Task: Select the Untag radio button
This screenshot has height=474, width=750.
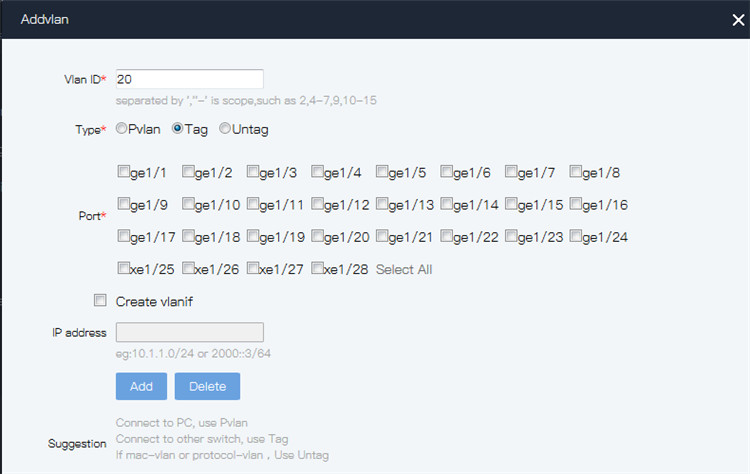Action: click(x=225, y=128)
